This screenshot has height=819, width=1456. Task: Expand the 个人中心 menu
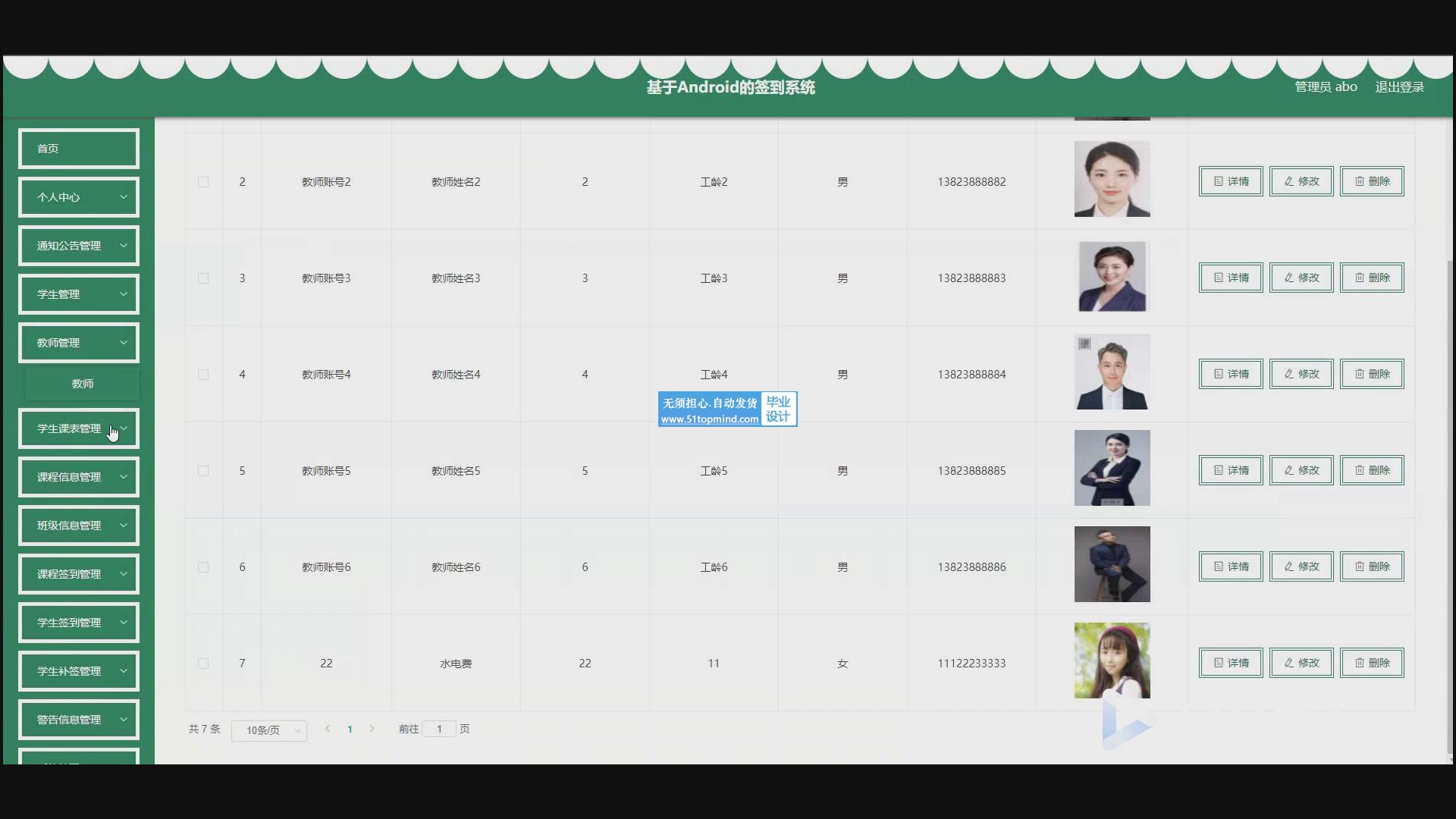pos(79,197)
